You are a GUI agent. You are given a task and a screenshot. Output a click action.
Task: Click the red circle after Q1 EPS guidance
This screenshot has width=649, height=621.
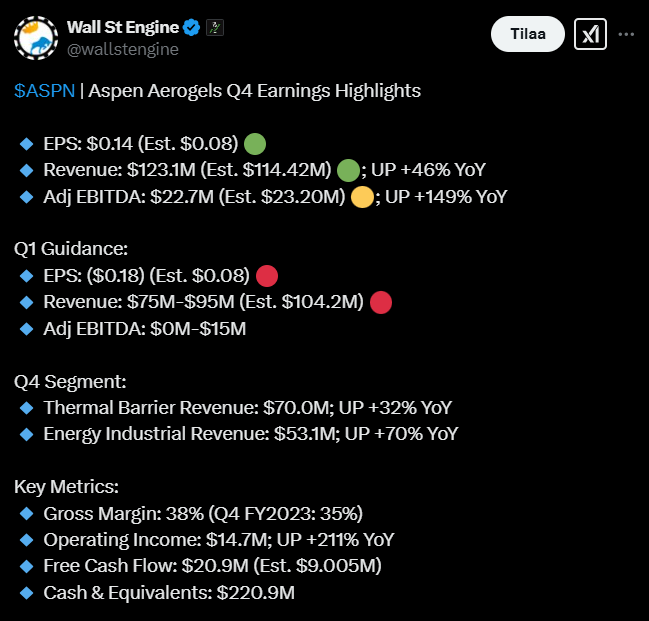point(266,275)
